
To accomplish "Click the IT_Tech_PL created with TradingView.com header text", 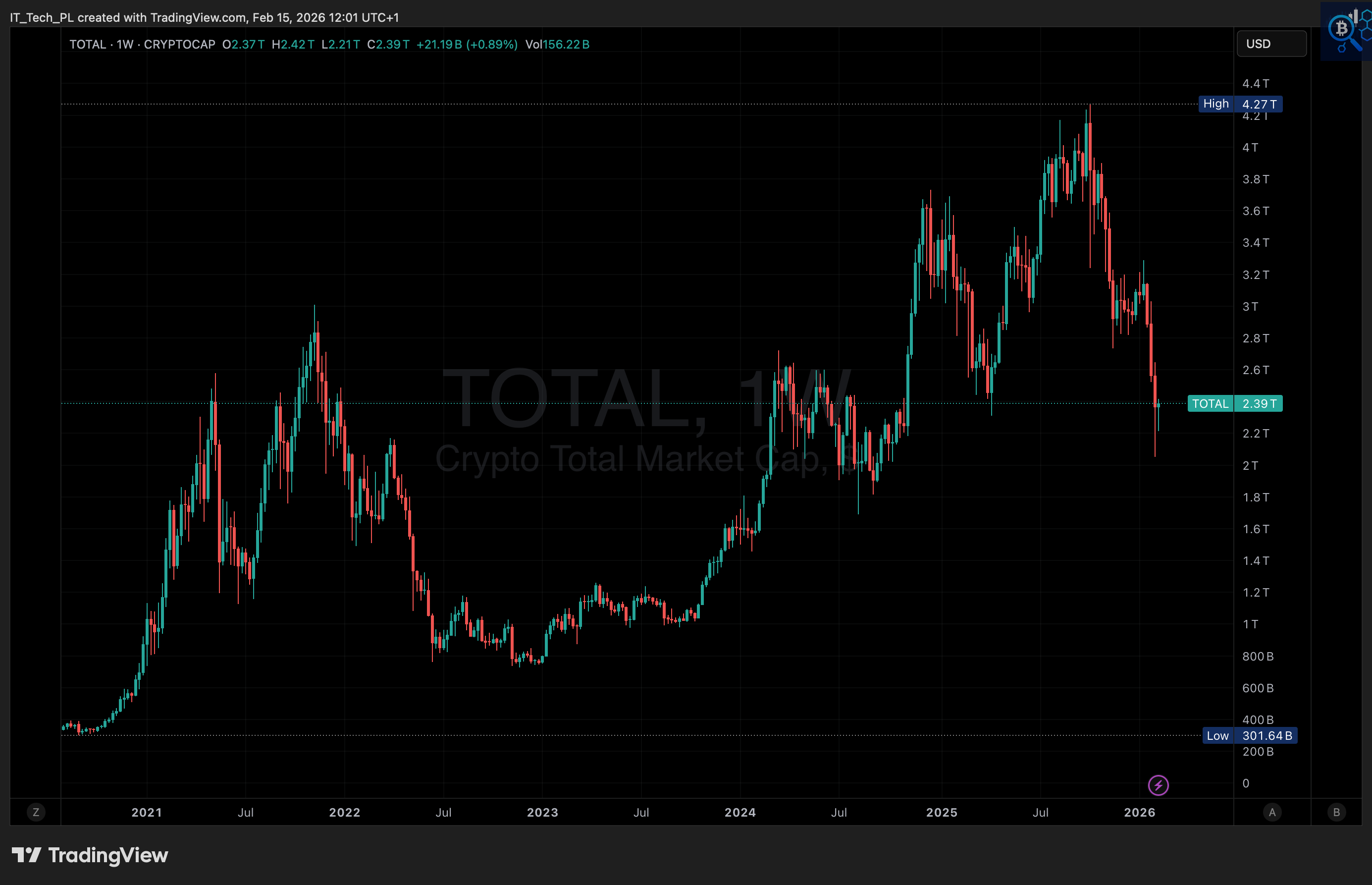I will tap(204, 17).
